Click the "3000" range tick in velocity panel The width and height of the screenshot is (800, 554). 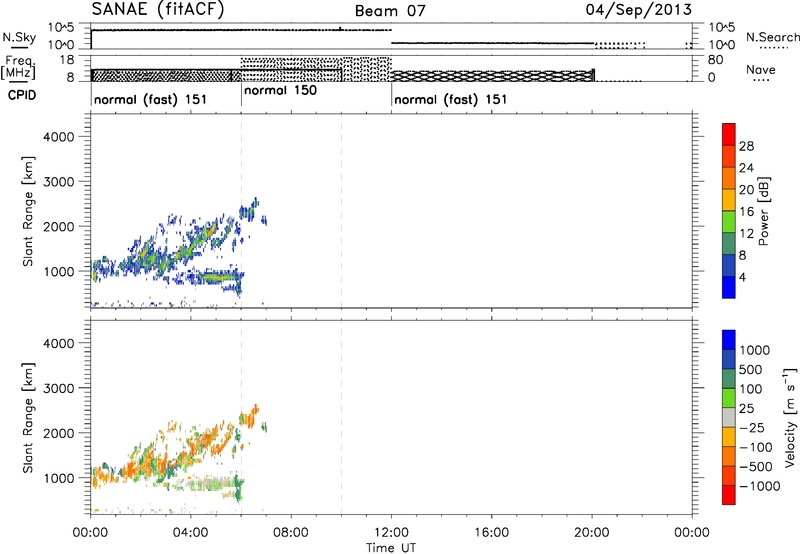(59, 388)
